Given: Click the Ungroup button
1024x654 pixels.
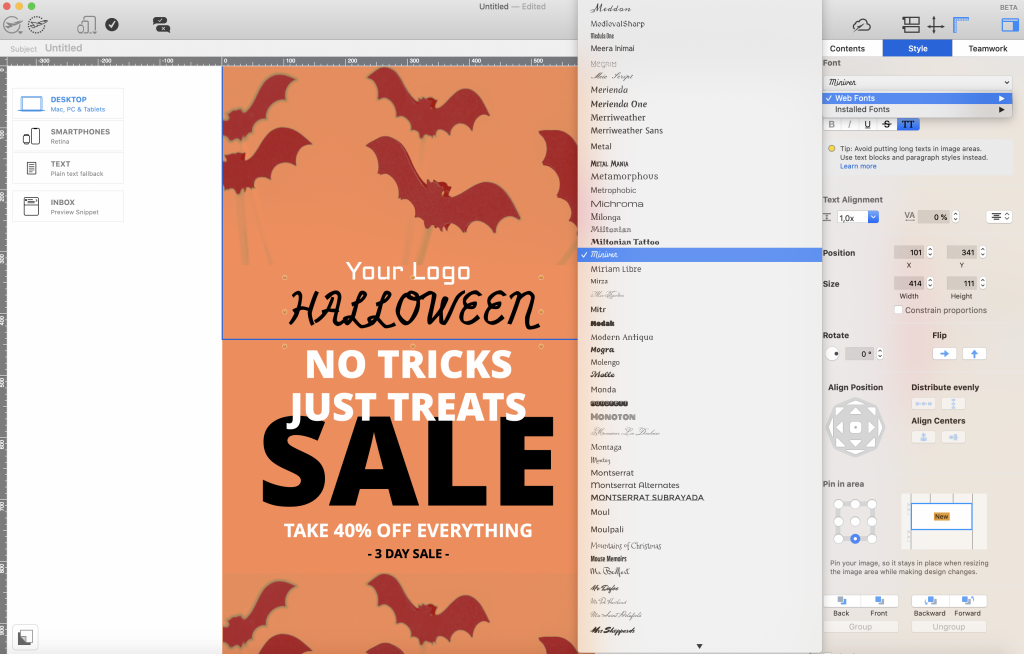Looking at the screenshot, I should (x=949, y=627).
